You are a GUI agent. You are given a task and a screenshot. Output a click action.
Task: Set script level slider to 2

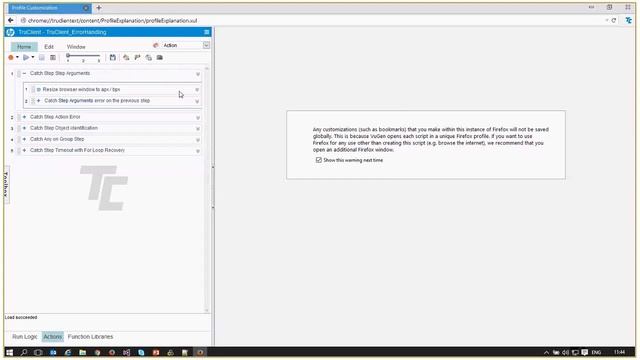coord(83,61)
